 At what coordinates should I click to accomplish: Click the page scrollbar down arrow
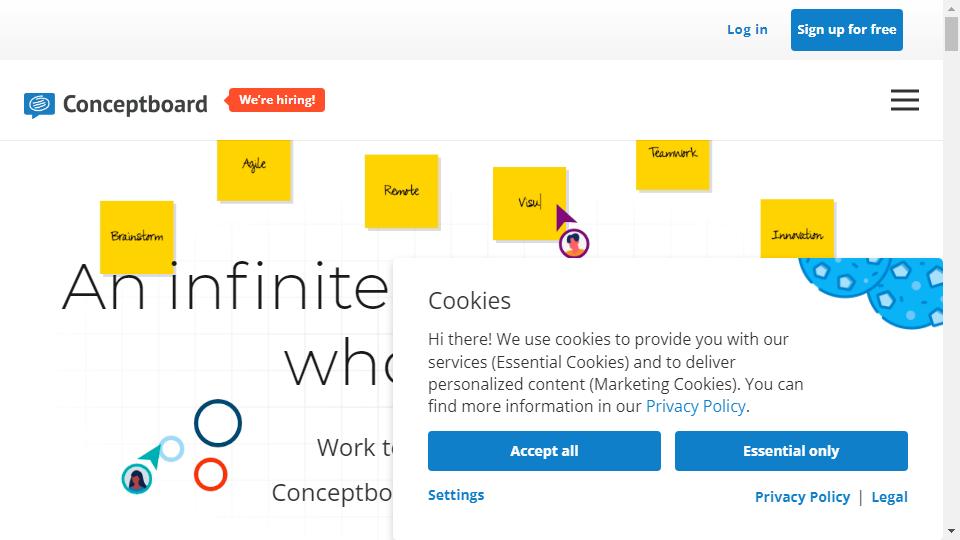coord(951,531)
